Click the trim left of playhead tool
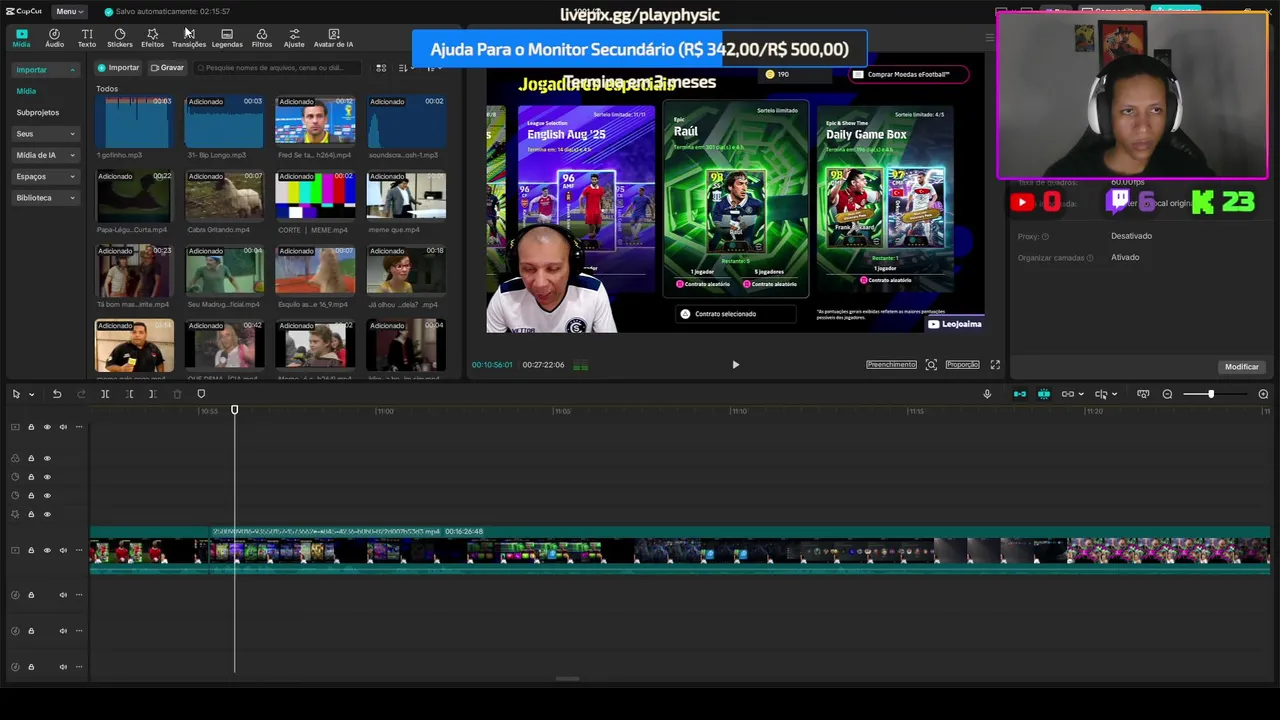Screen dimensions: 1280x720 click(x=129, y=394)
